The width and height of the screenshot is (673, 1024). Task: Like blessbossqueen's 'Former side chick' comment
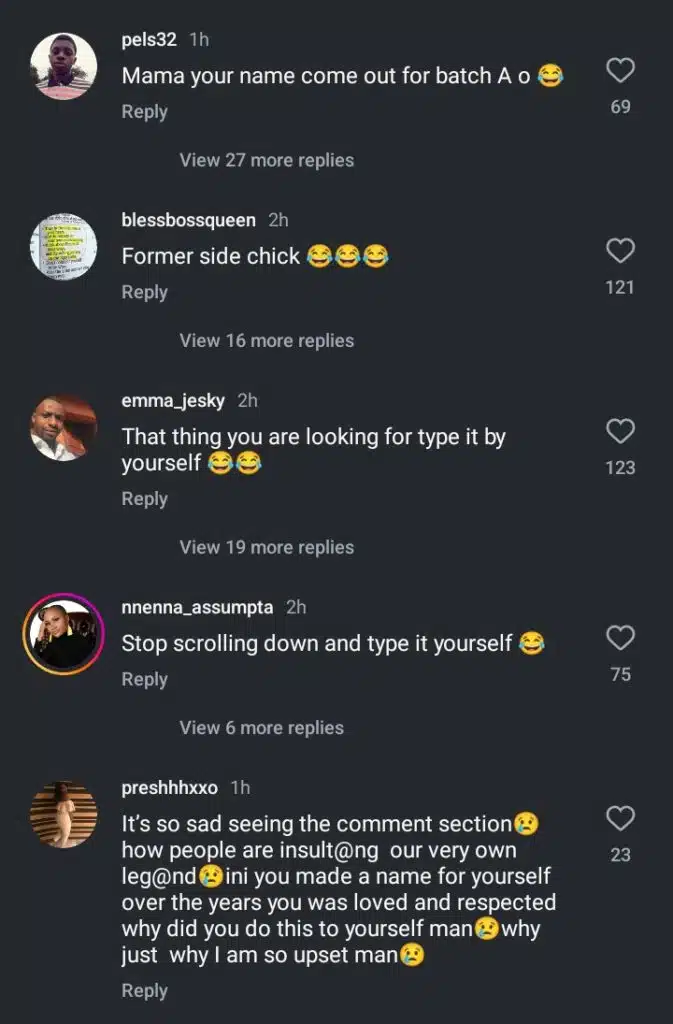click(621, 250)
